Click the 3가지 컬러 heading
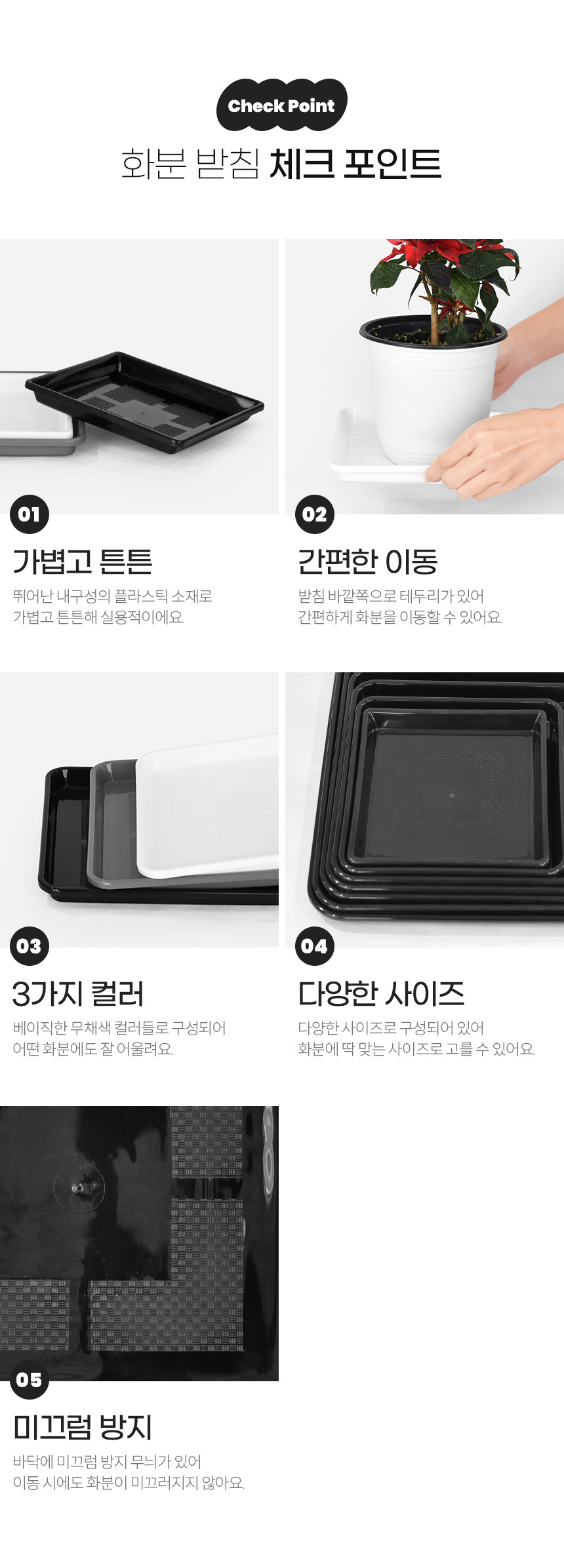Screen dimensions: 564x1568 [78, 993]
